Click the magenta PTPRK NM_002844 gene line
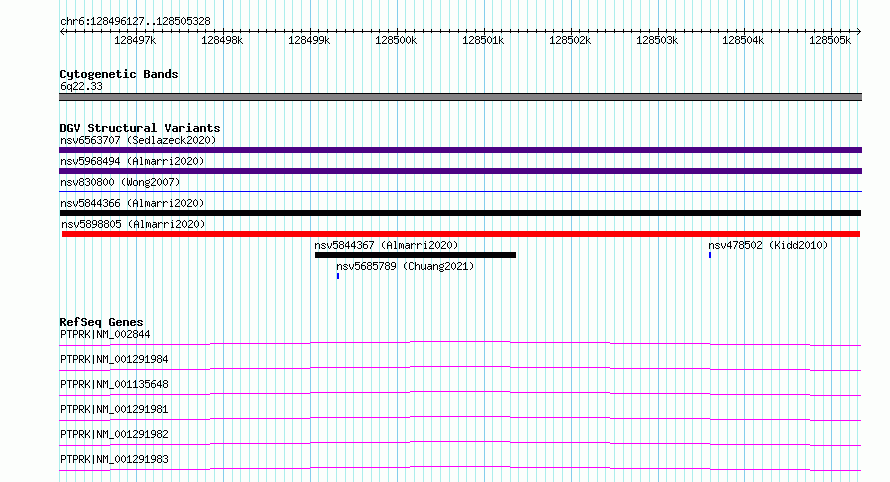The image size is (890, 482). [x=460, y=343]
